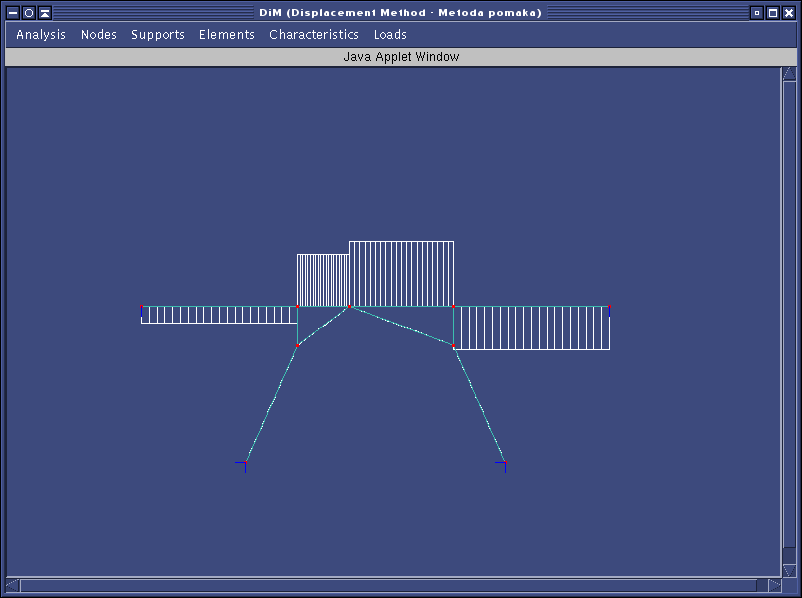Screen dimensions: 802x598
Task: Click the vertical scrollbar up arrow
Action: click(x=789, y=75)
